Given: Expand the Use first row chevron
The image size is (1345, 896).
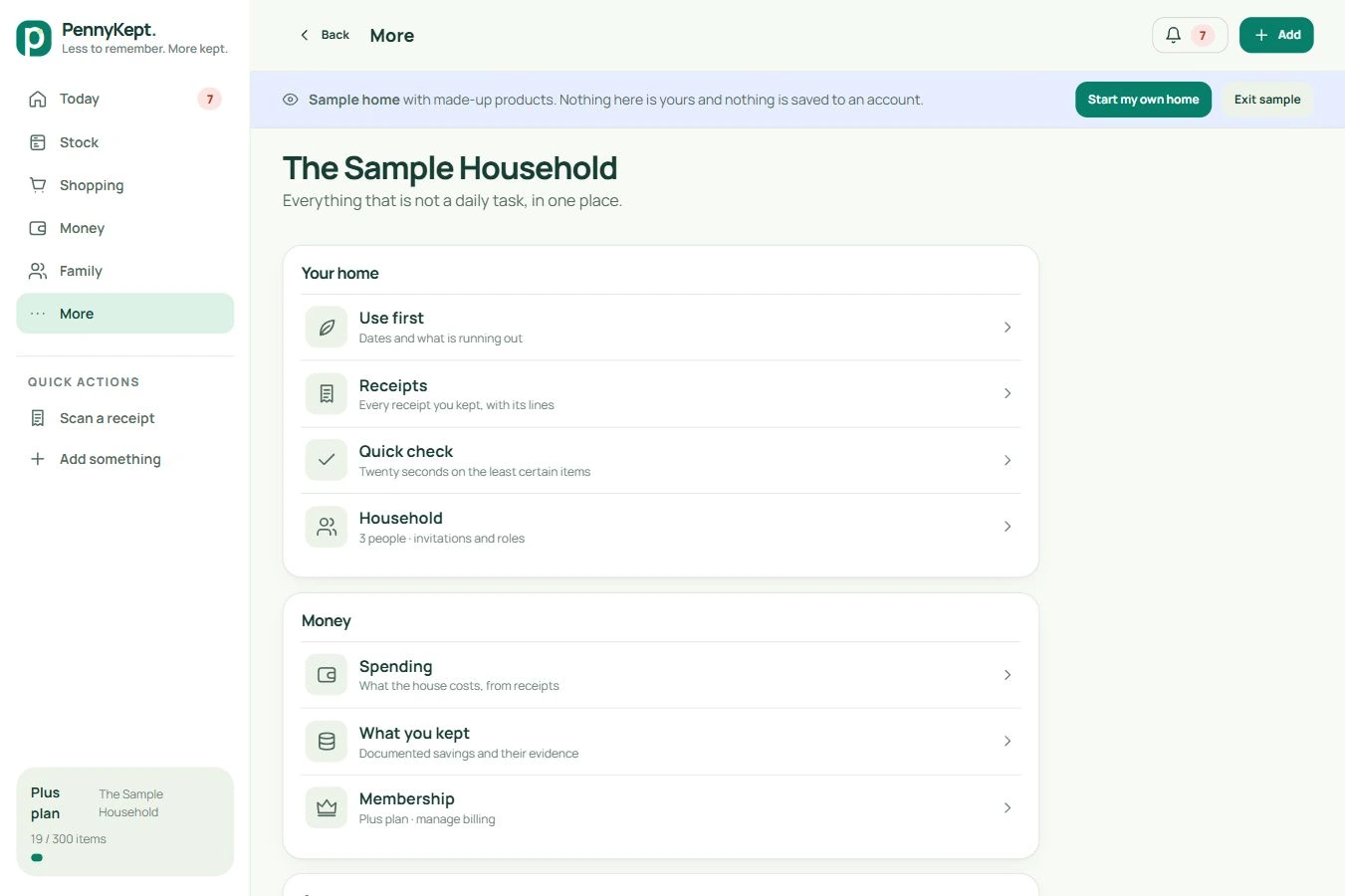Looking at the screenshot, I should [x=1008, y=328].
